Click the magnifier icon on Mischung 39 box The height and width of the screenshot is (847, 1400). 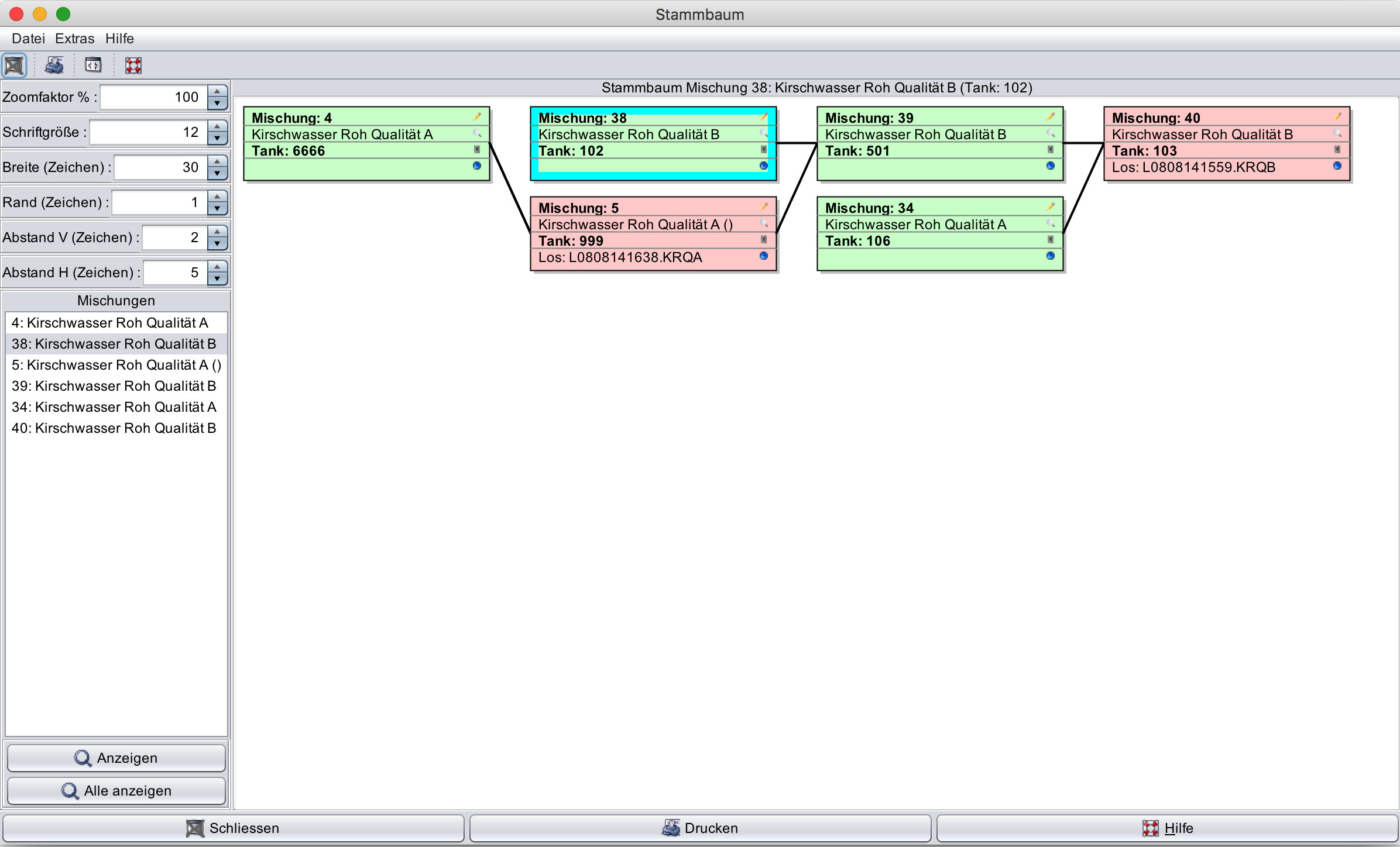click(1051, 133)
